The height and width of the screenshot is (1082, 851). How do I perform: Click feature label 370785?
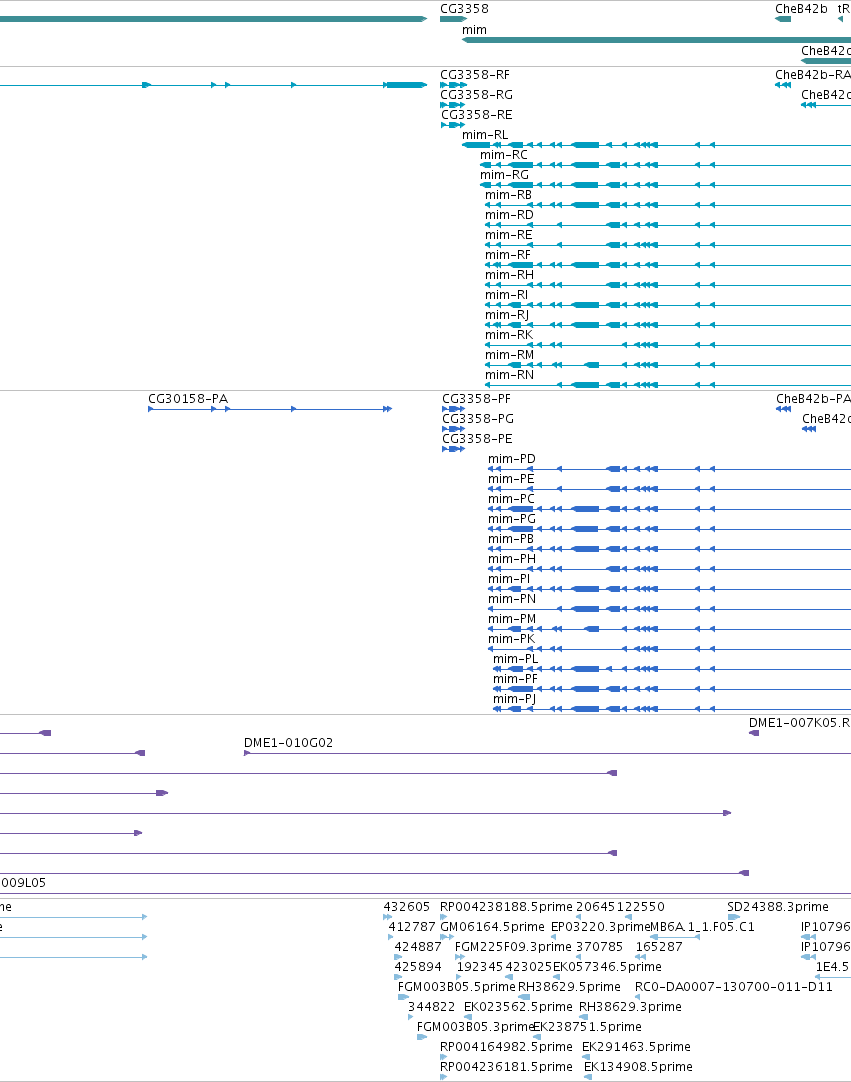pyautogui.click(x=599, y=947)
